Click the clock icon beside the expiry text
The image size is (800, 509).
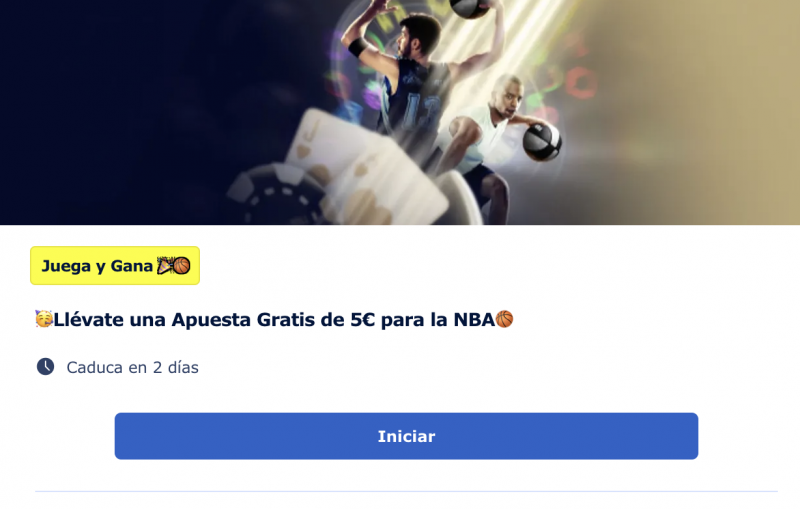pyautogui.click(x=45, y=367)
